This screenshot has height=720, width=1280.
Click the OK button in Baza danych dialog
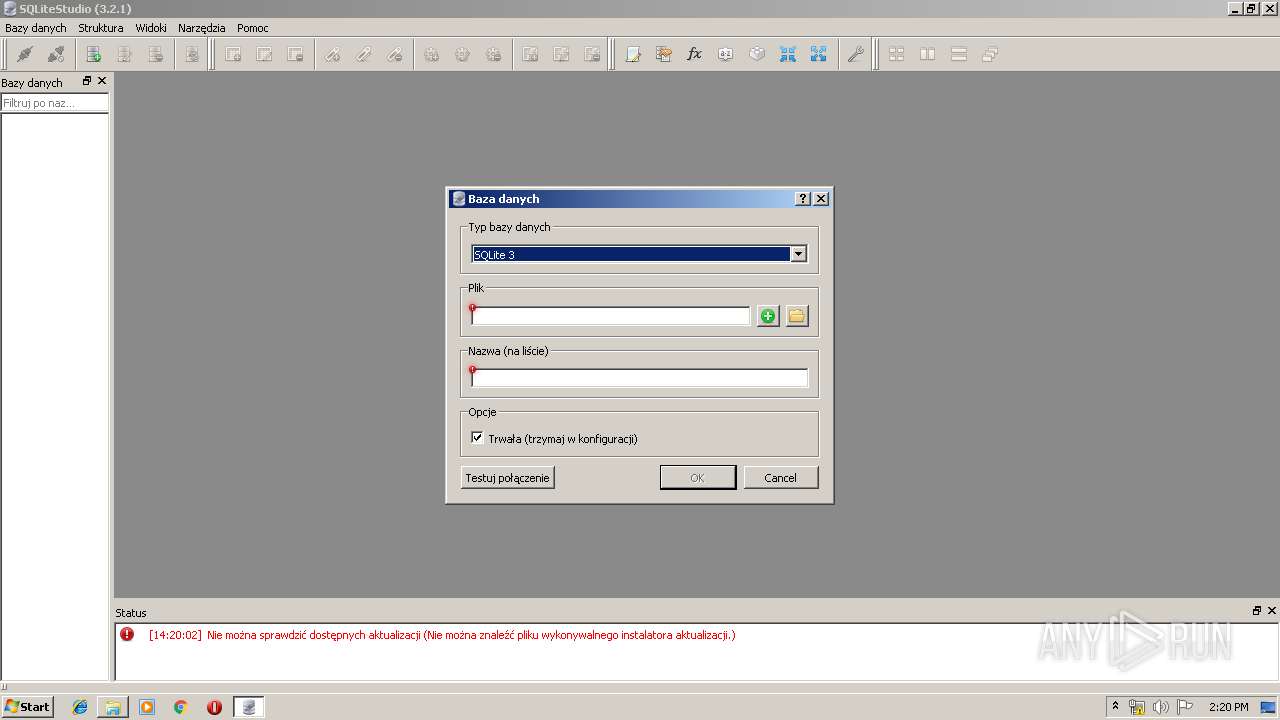coord(698,478)
